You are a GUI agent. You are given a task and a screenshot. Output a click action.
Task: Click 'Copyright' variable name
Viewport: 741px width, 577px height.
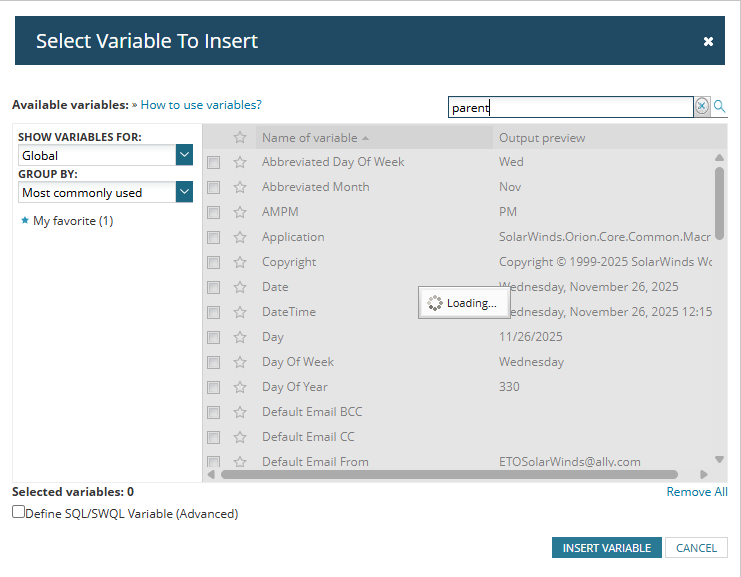pyautogui.click(x=289, y=262)
